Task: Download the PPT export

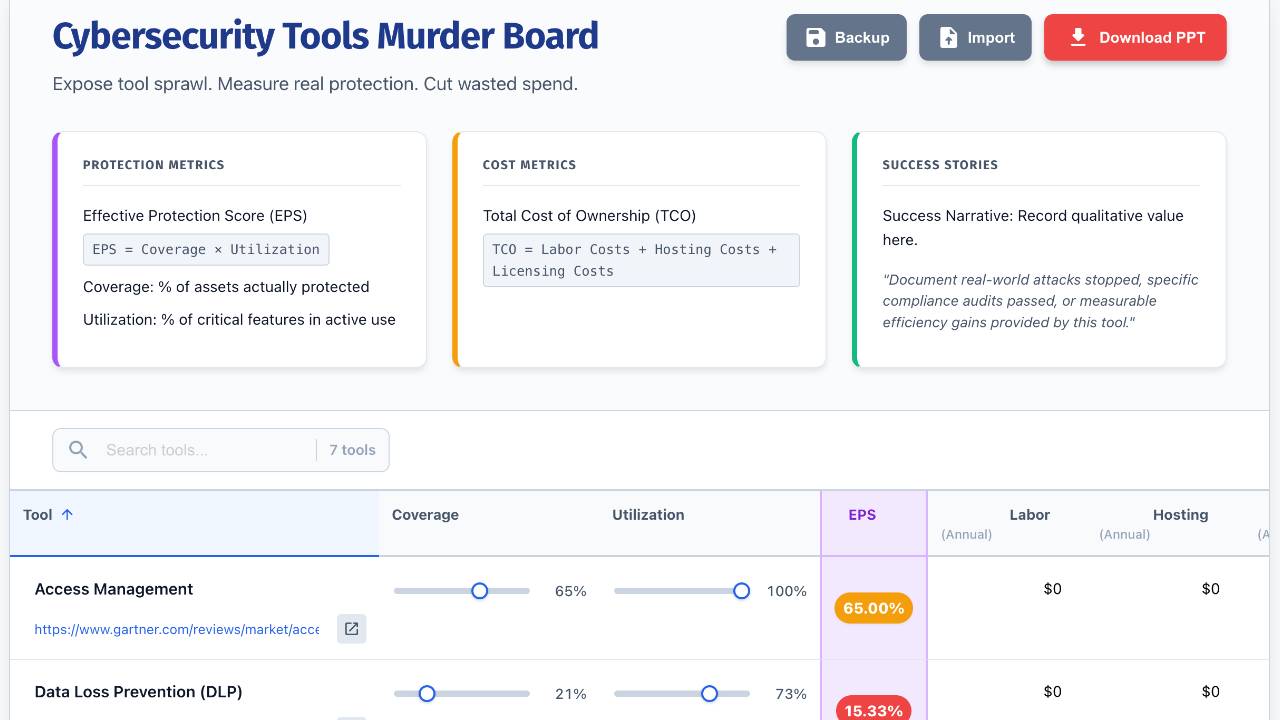Action: click(x=1135, y=38)
